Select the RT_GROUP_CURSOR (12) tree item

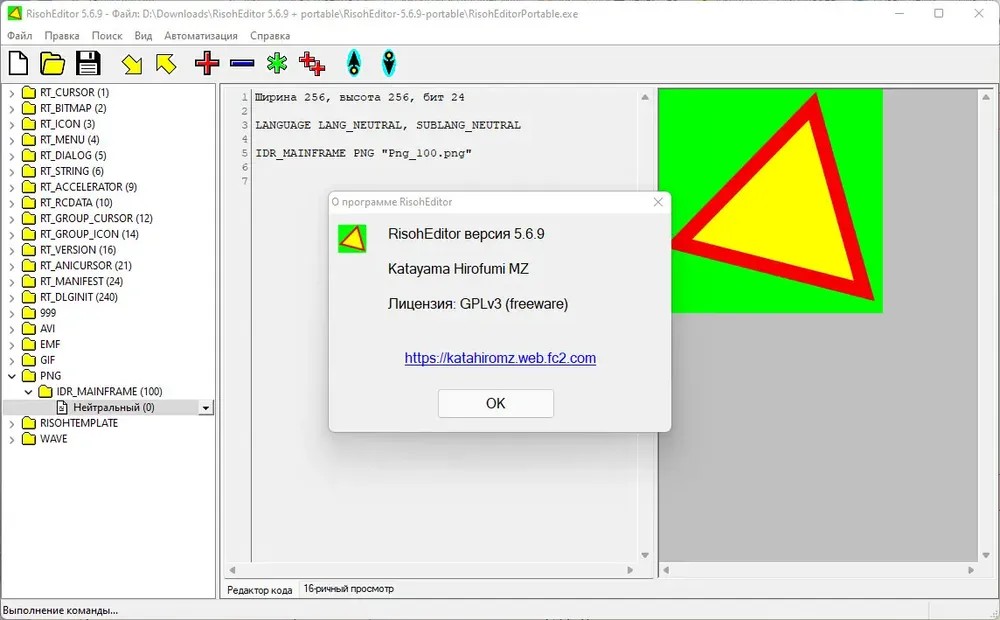[96, 218]
